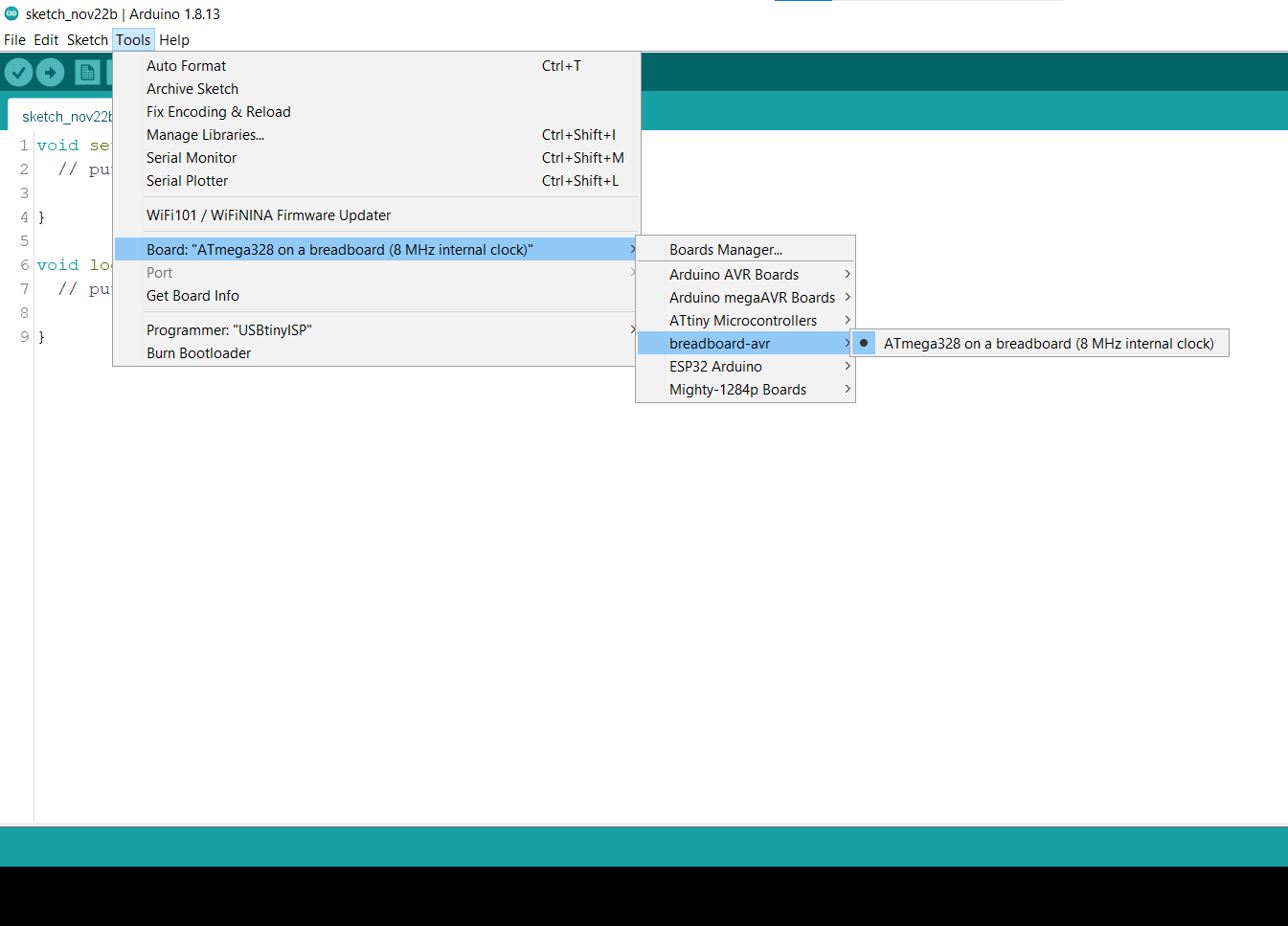Expand the breadboard-avr submenu

click(x=745, y=344)
